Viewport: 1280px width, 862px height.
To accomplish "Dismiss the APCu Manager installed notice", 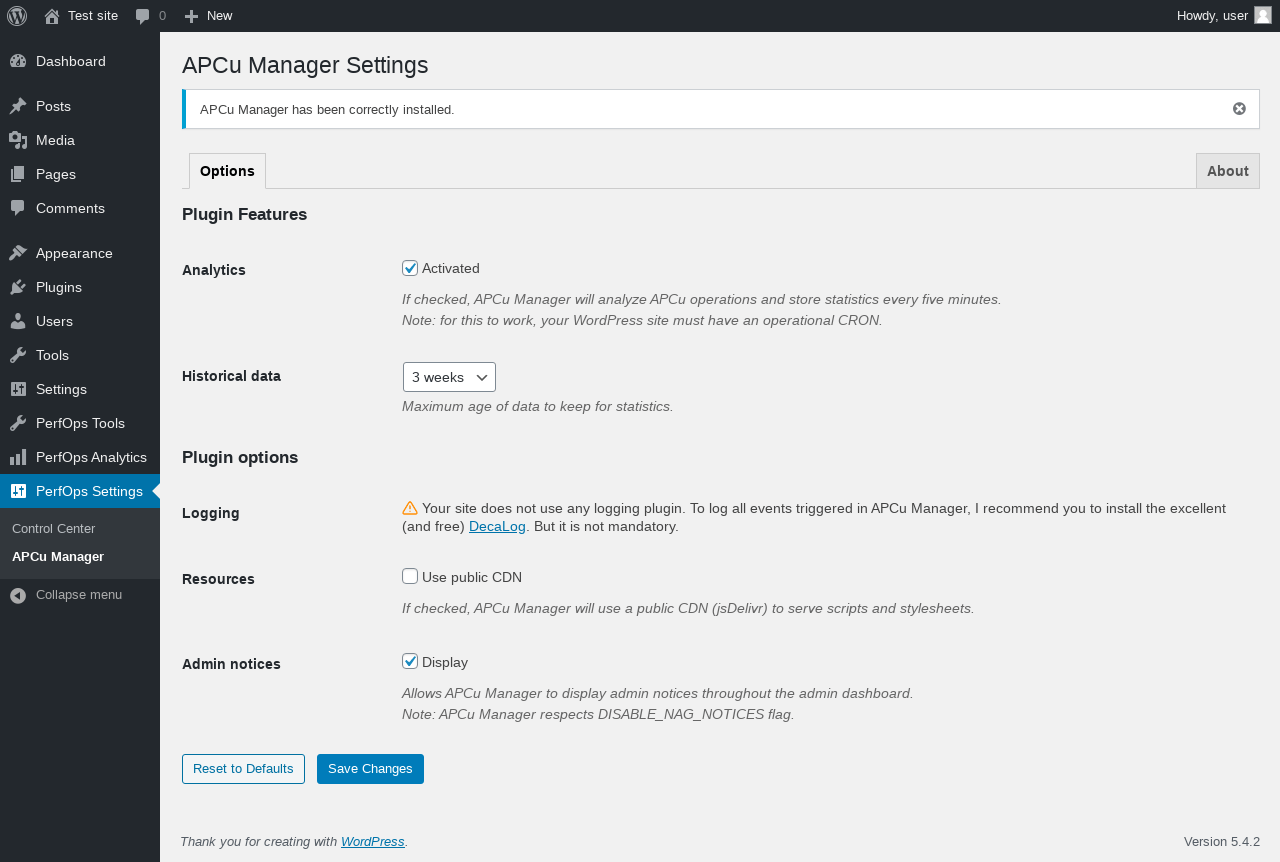I will point(1239,109).
